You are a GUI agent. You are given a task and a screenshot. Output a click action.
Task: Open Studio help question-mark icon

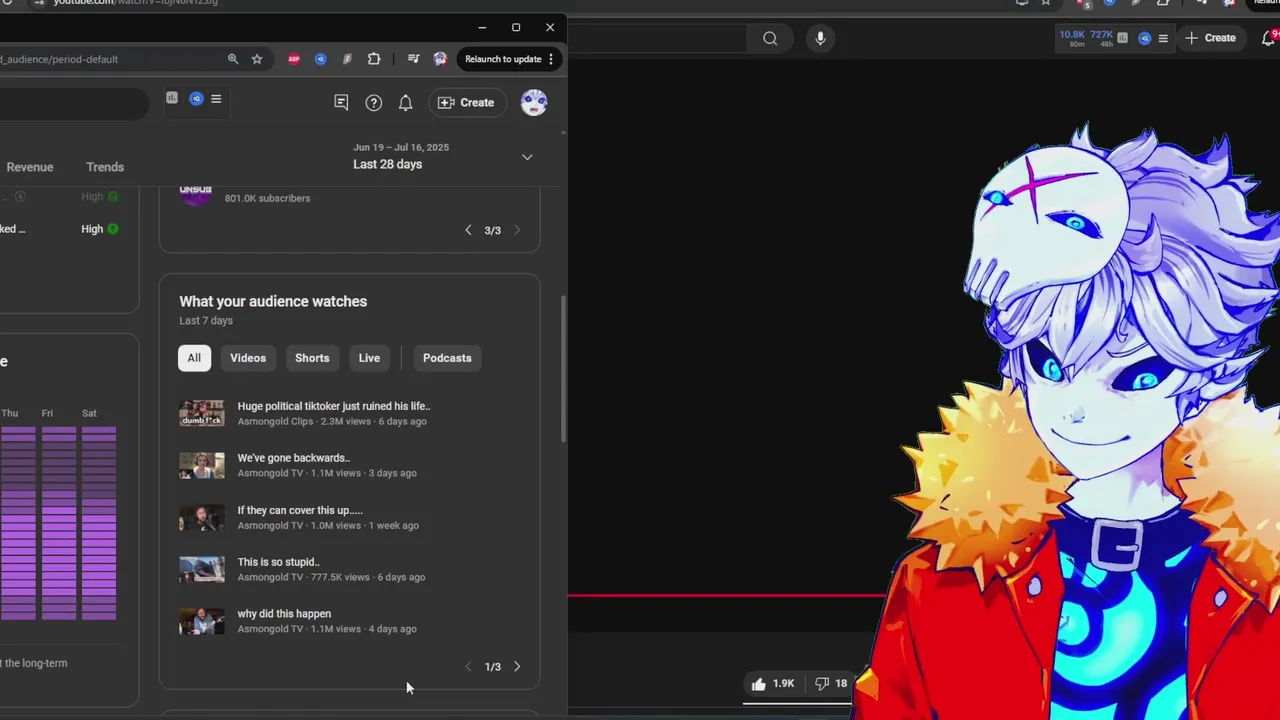click(x=373, y=102)
